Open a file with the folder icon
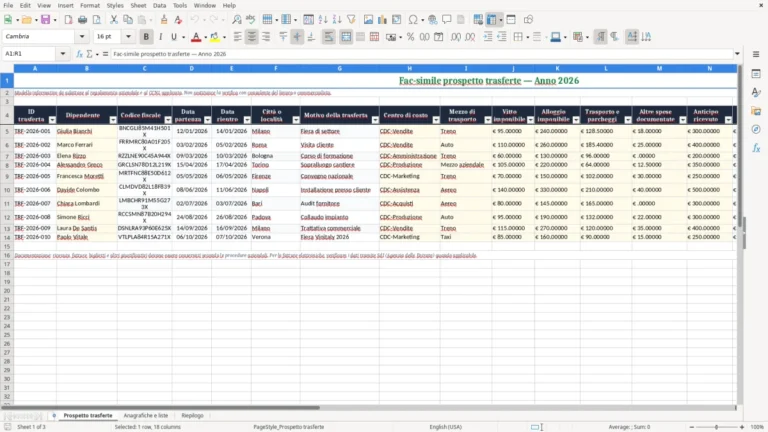 [26, 20]
